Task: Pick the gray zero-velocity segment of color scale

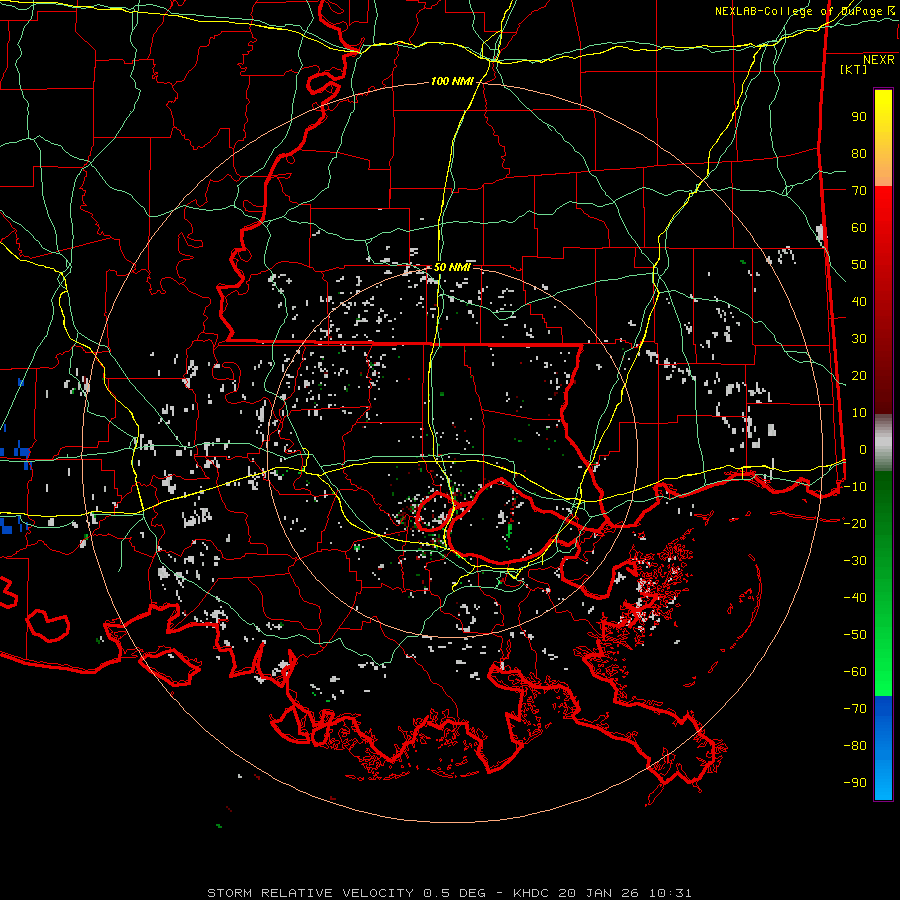Action: pyautogui.click(x=883, y=443)
